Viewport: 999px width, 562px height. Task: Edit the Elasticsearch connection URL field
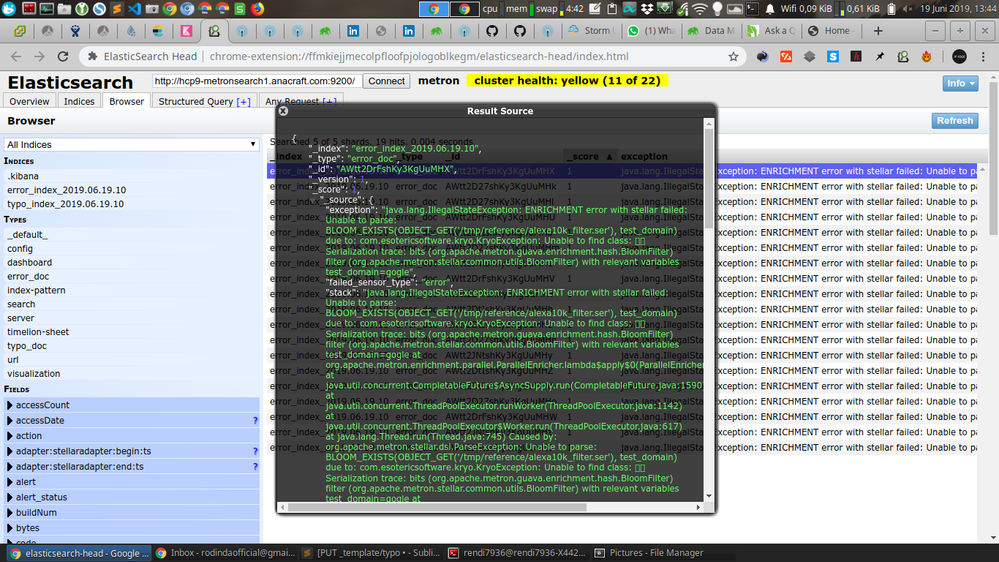click(255, 81)
